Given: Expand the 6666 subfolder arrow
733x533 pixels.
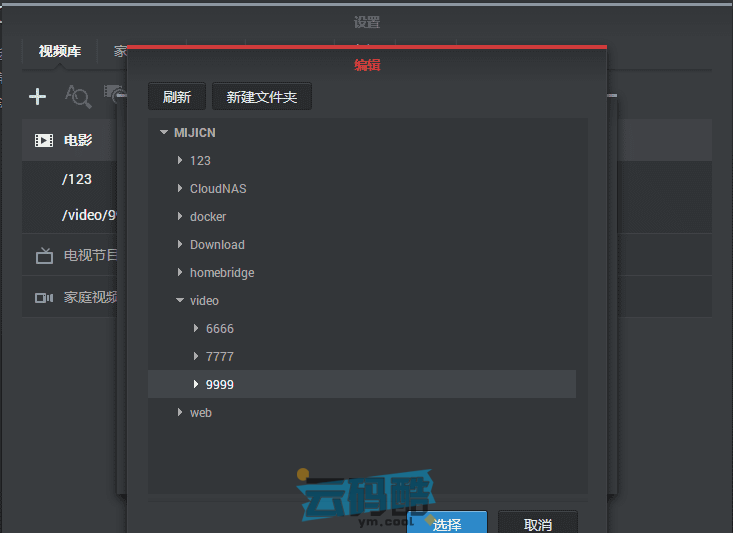Looking at the screenshot, I should click(x=196, y=328).
